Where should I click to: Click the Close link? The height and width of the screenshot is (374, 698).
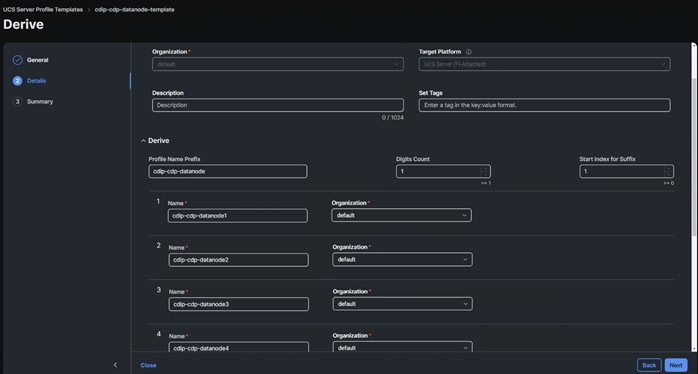click(148, 365)
